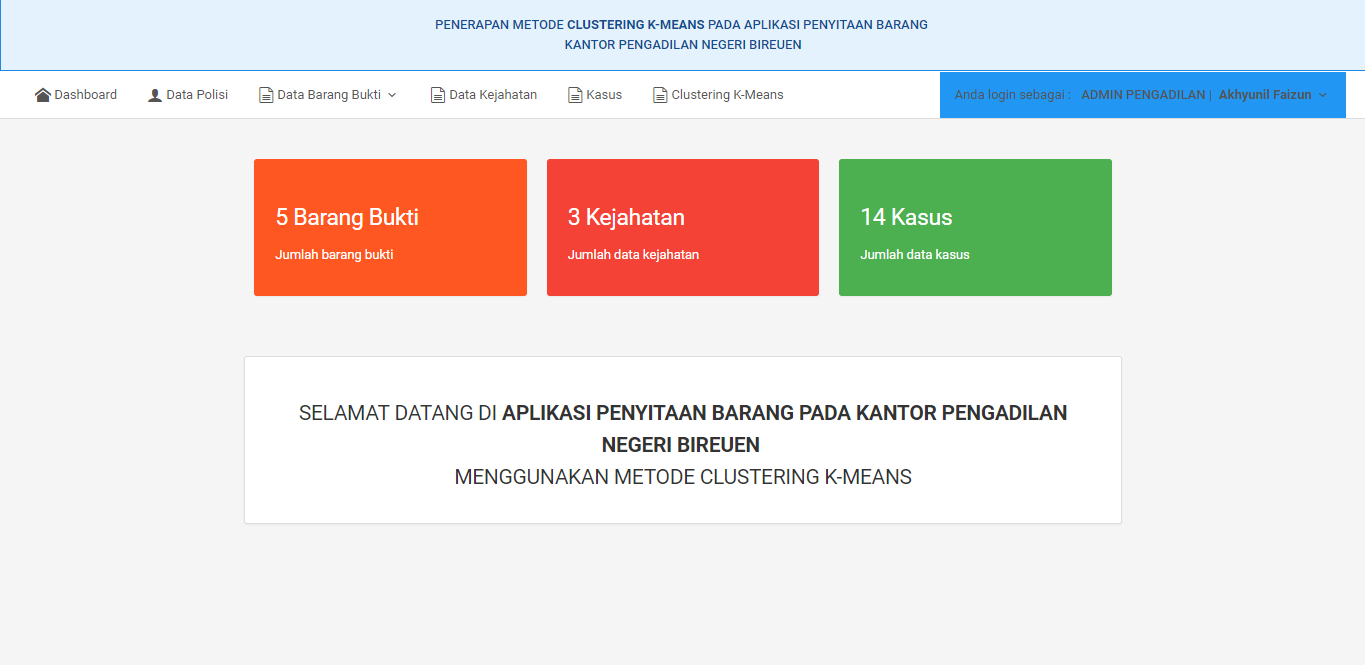Viewport: 1365px width, 665px height.
Task: Click the Dashboard home icon
Action: click(43, 95)
